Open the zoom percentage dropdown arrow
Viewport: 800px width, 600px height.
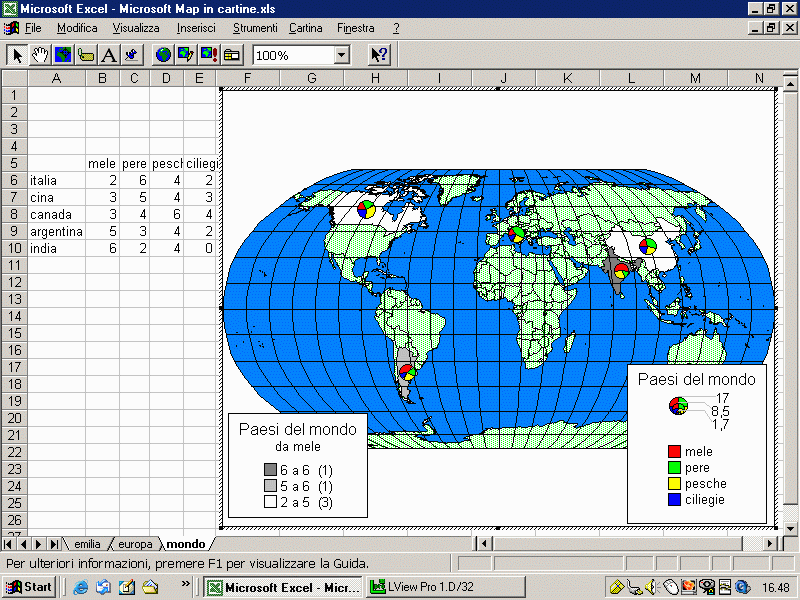[x=342, y=55]
